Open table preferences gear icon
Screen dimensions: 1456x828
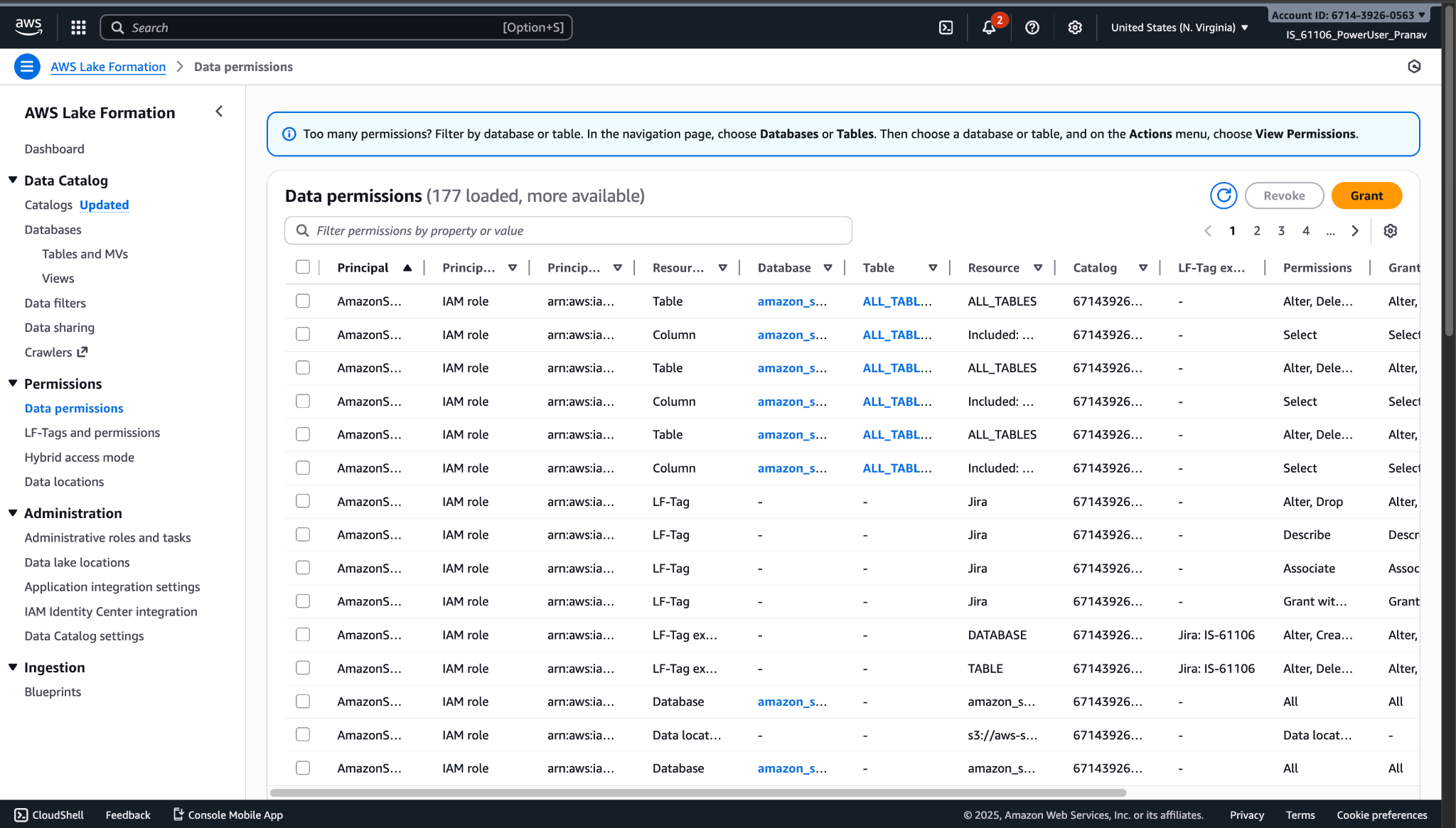1391,230
